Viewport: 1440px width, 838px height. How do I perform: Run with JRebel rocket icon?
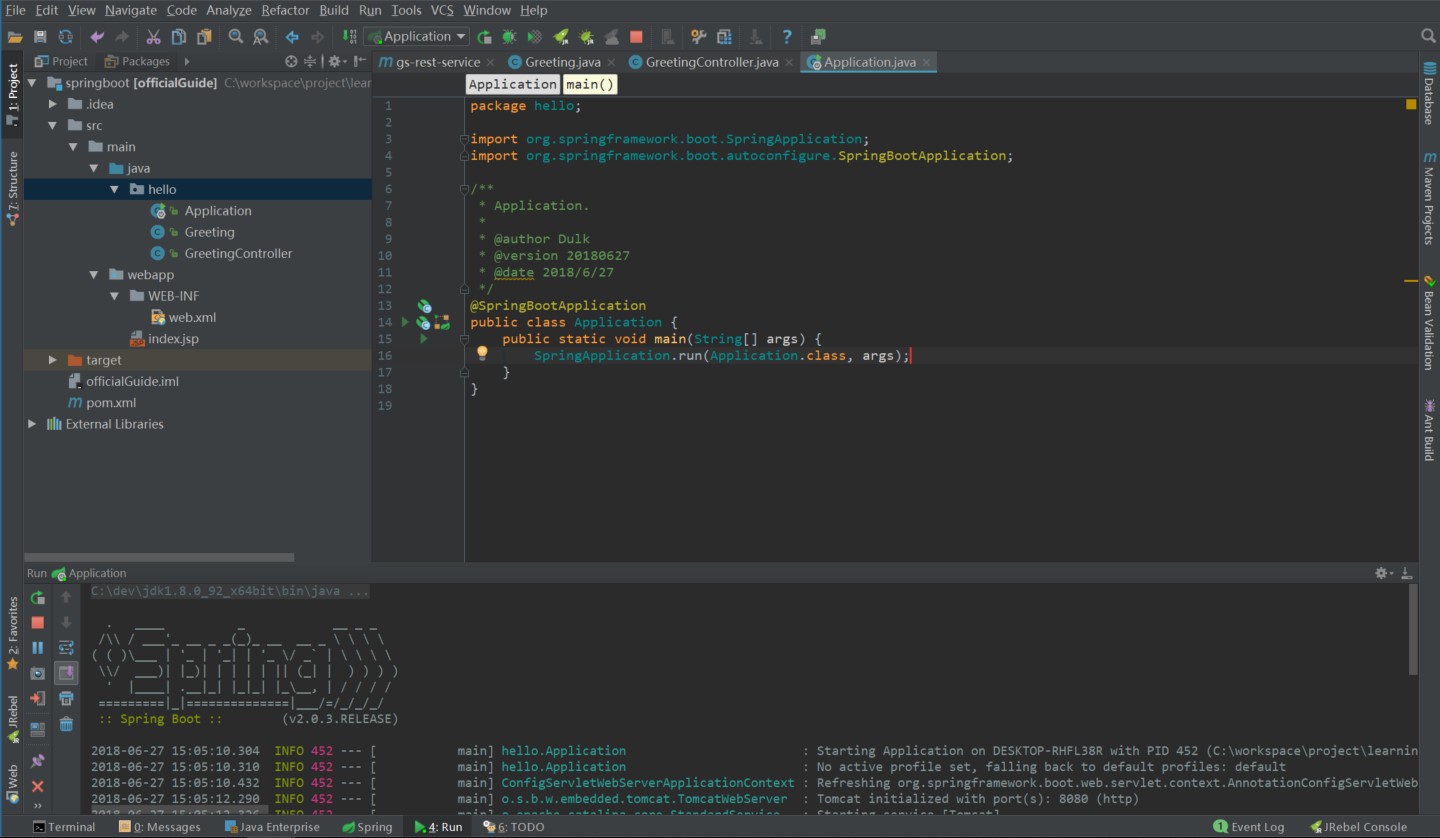pyautogui.click(x=560, y=37)
